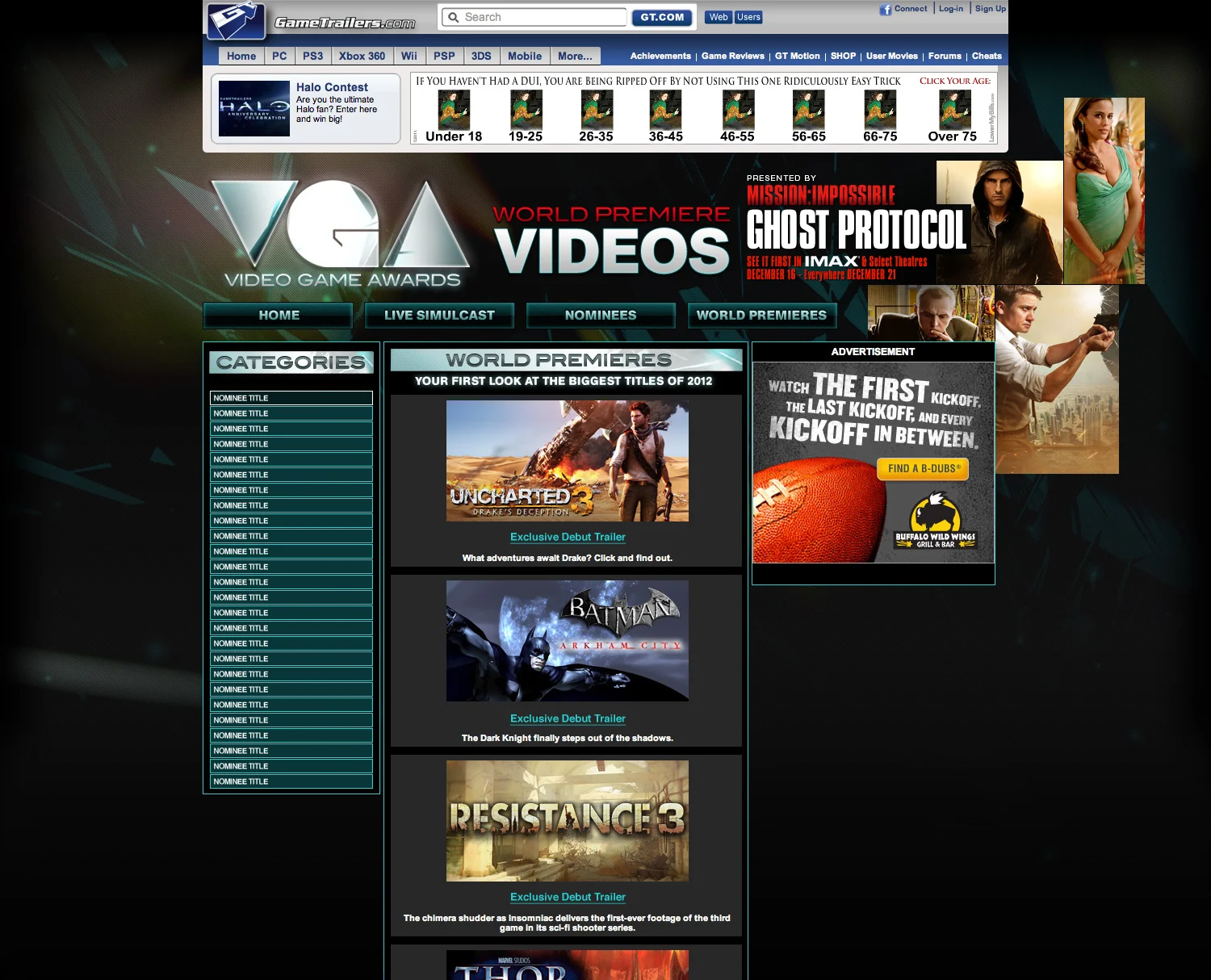Open the SHOP link
Image resolution: width=1211 pixels, height=980 pixels.
pos(843,56)
